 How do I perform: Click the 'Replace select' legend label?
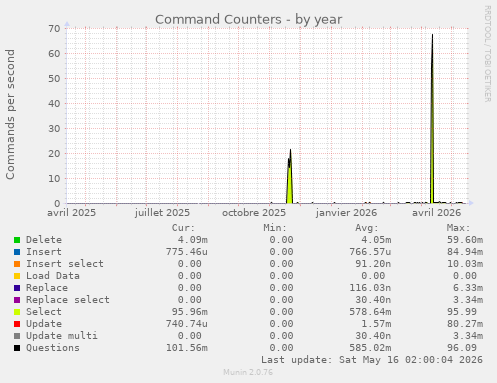[68, 300]
